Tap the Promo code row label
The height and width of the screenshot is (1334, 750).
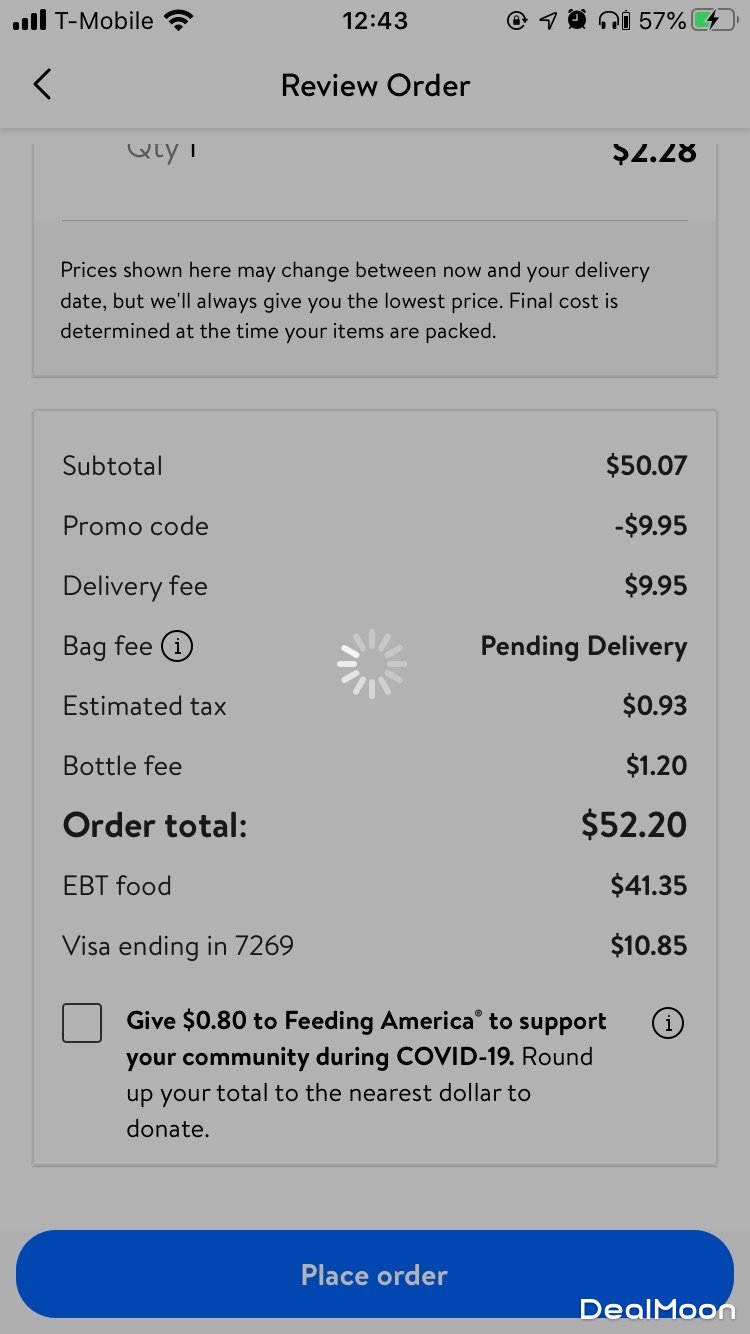136,526
